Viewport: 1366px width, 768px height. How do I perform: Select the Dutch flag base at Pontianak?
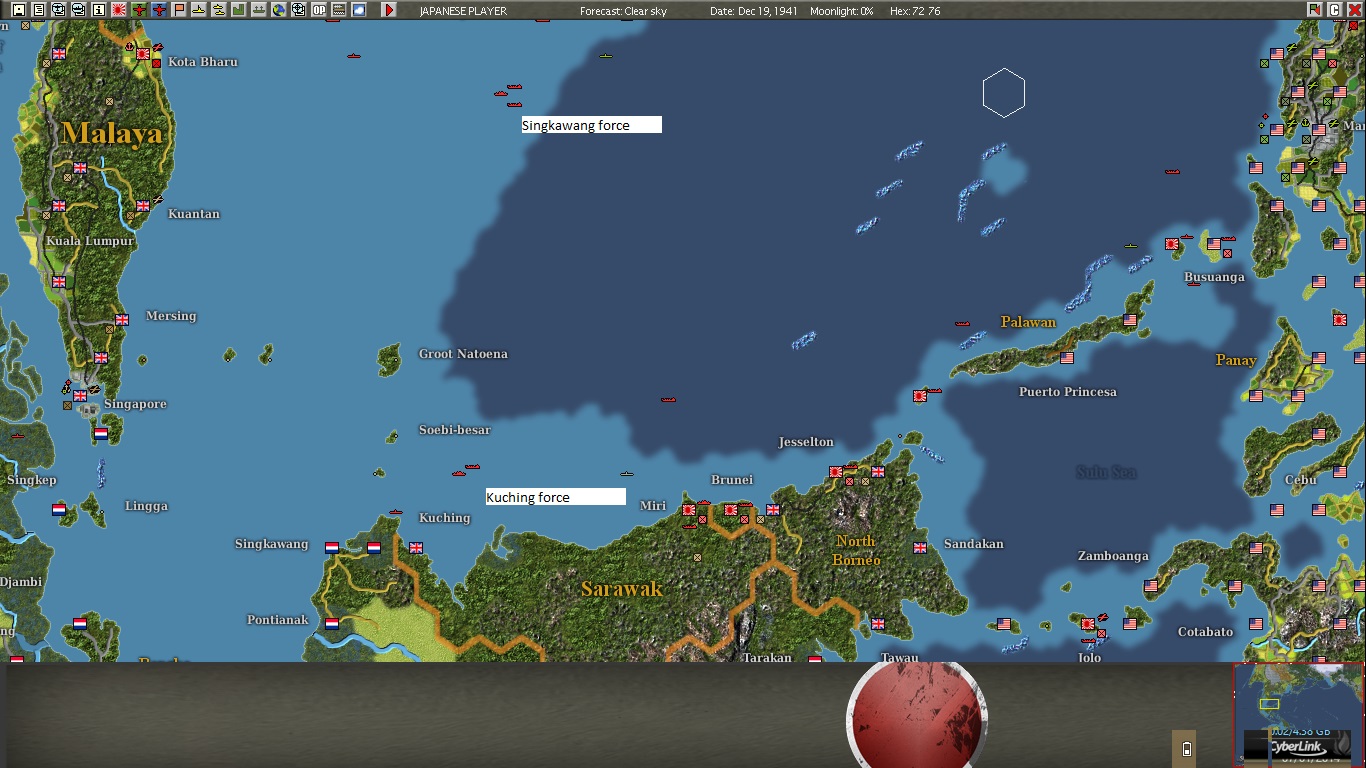pyautogui.click(x=332, y=624)
